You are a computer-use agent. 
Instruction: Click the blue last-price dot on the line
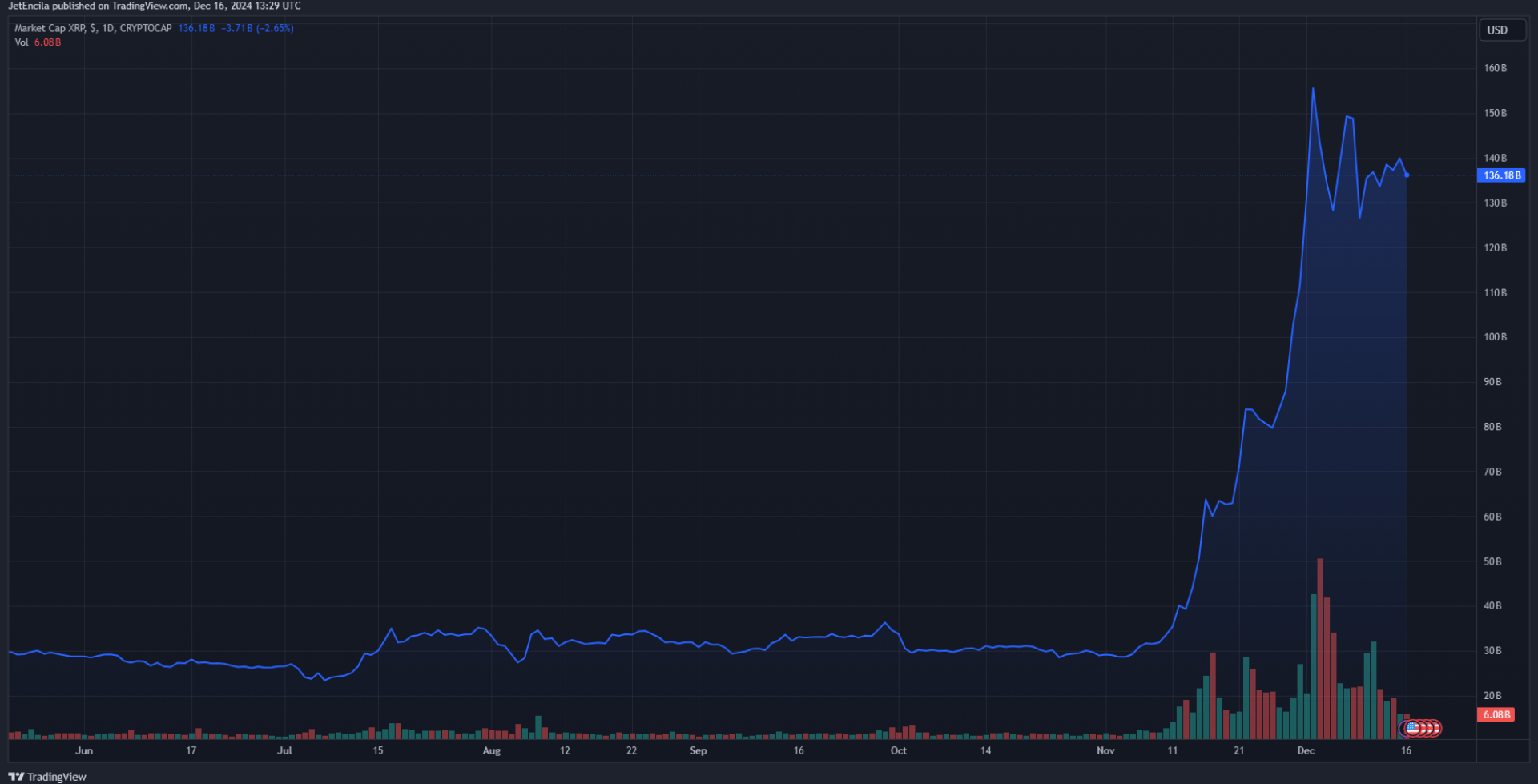[x=1407, y=175]
